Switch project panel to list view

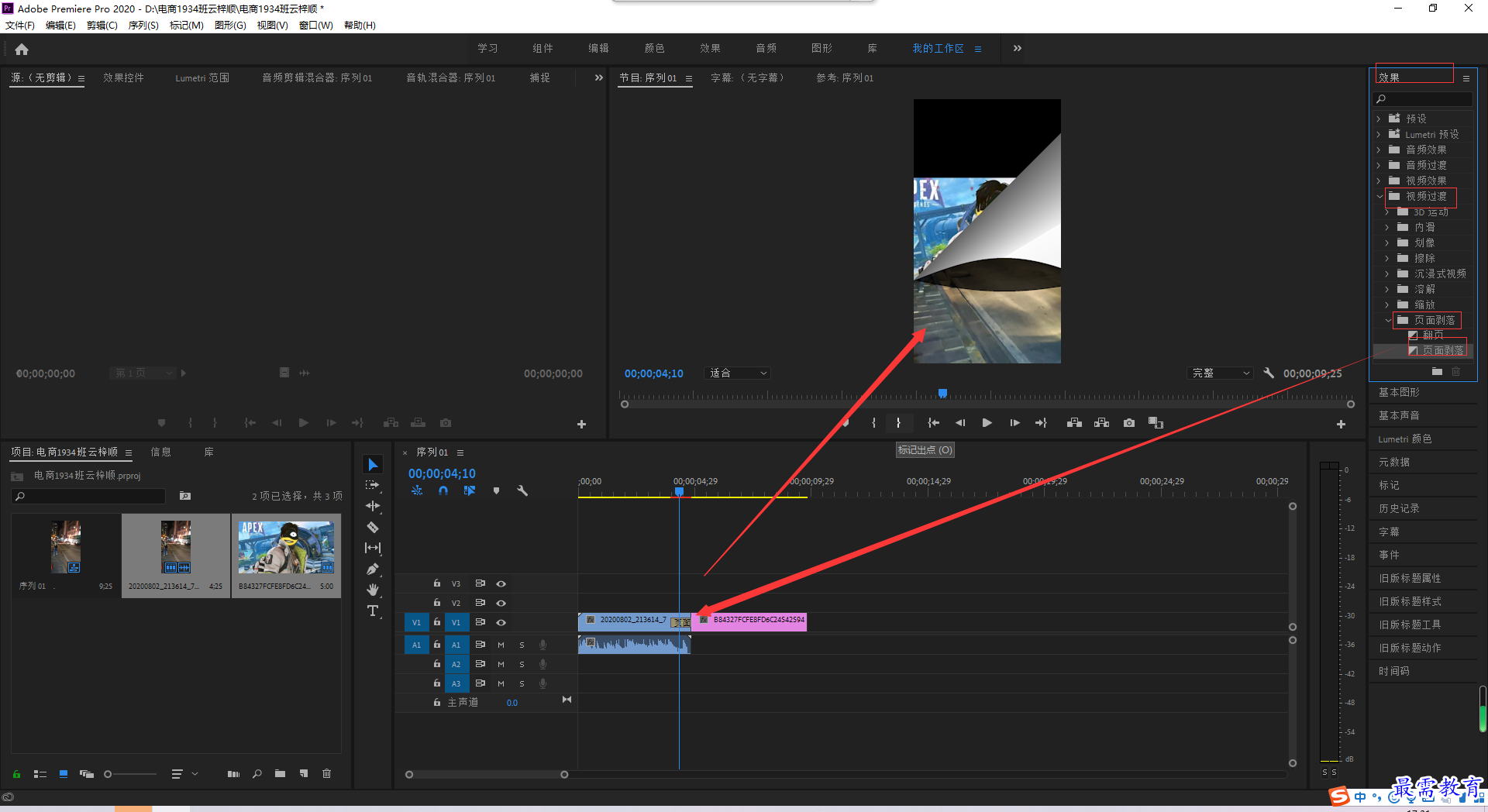pyautogui.click(x=40, y=774)
